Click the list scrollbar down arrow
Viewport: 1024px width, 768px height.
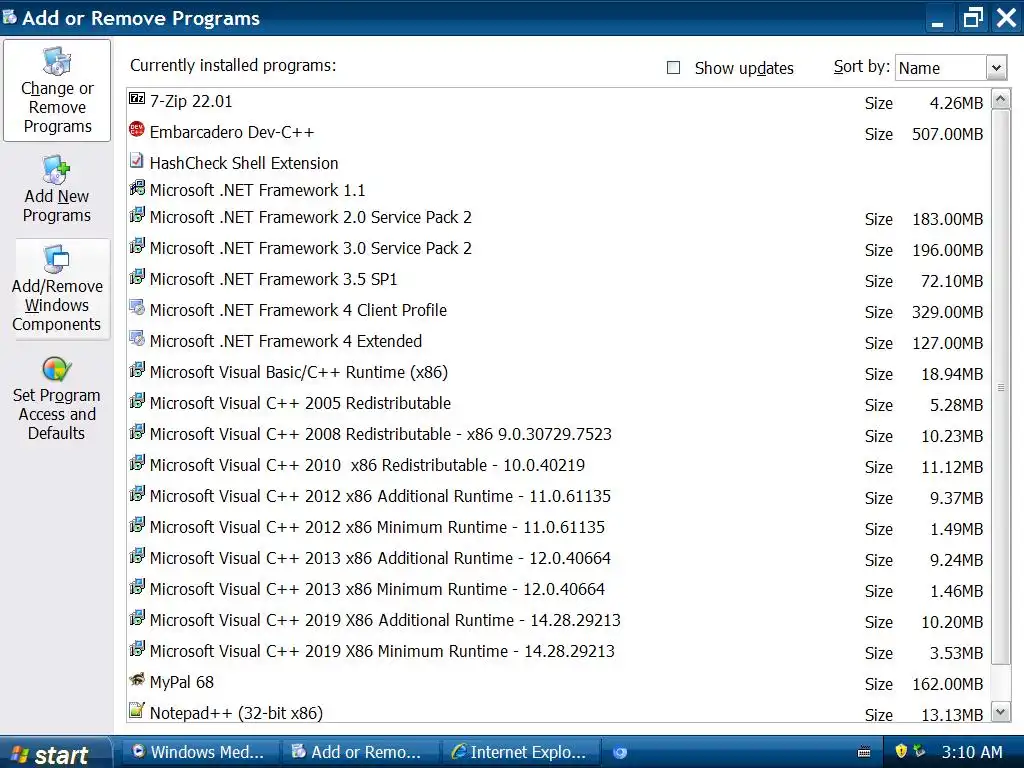(x=1000, y=712)
